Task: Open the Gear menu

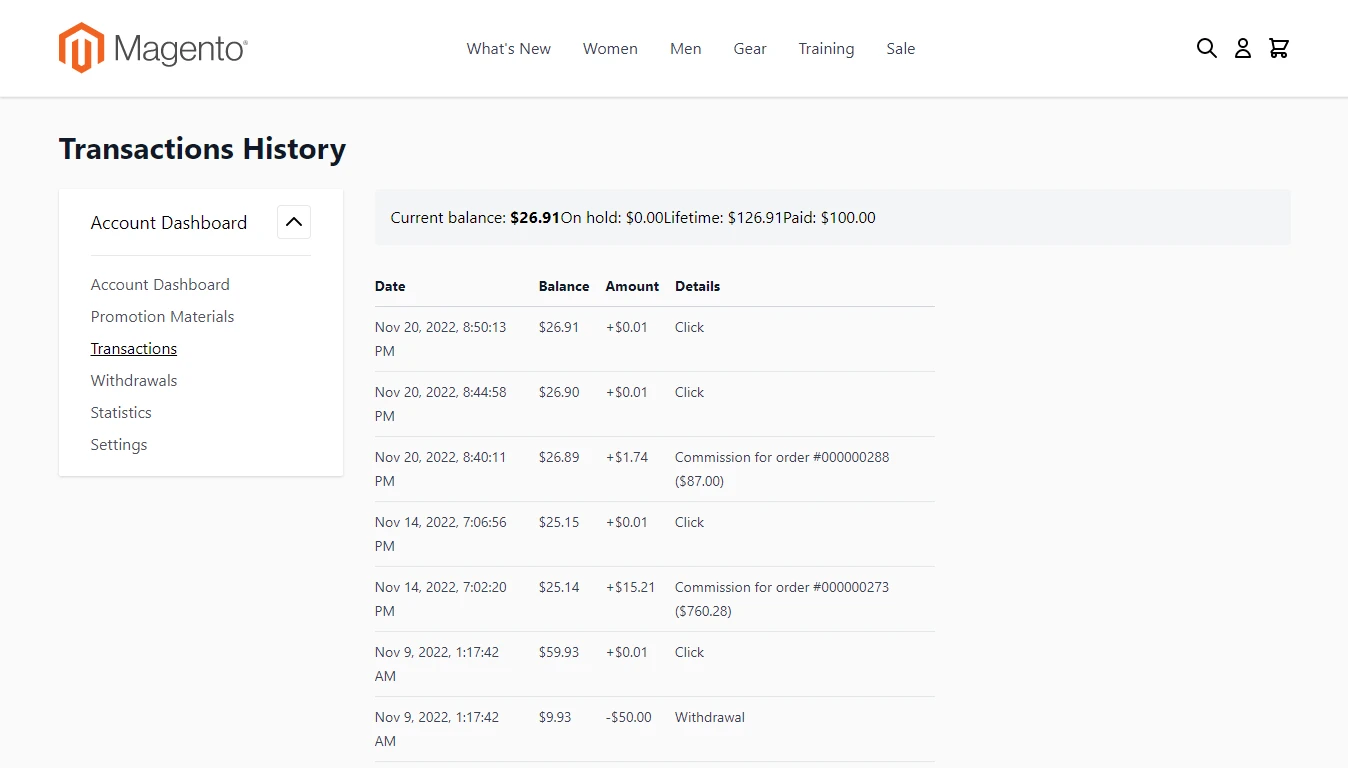Action: click(750, 49)
